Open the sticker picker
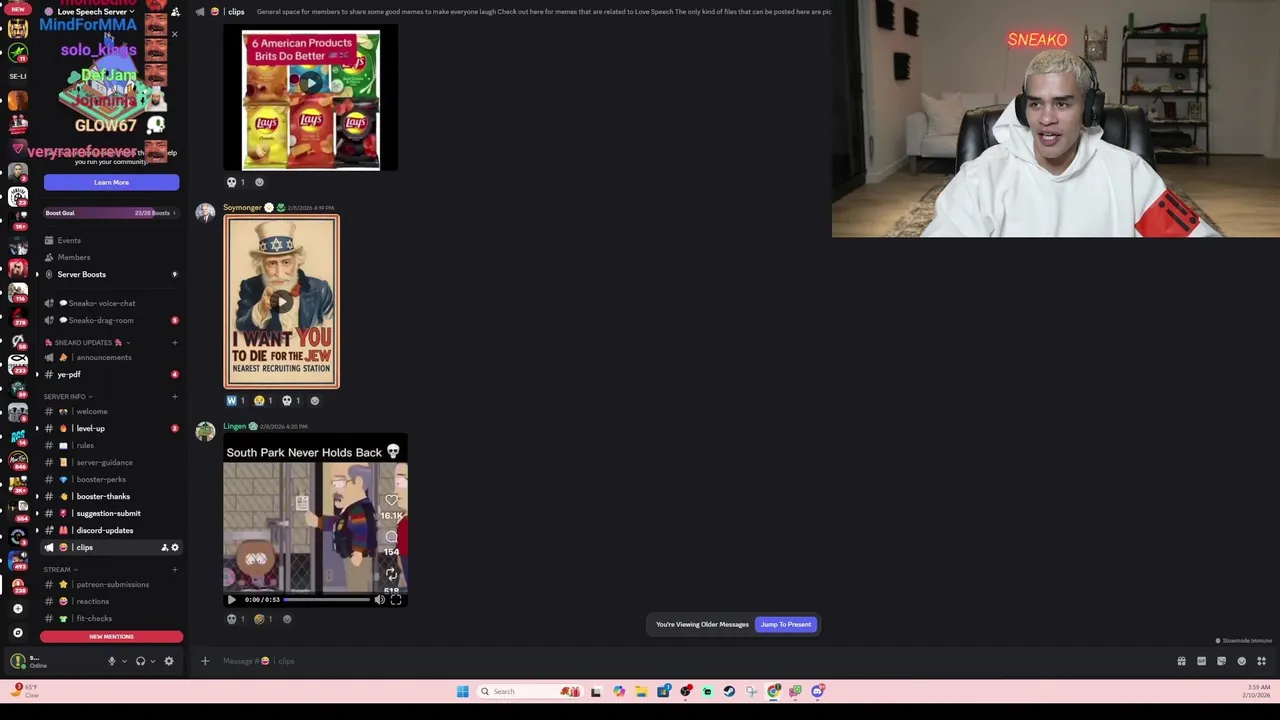The image size is (1280, 720). [x=1221, y=661]
